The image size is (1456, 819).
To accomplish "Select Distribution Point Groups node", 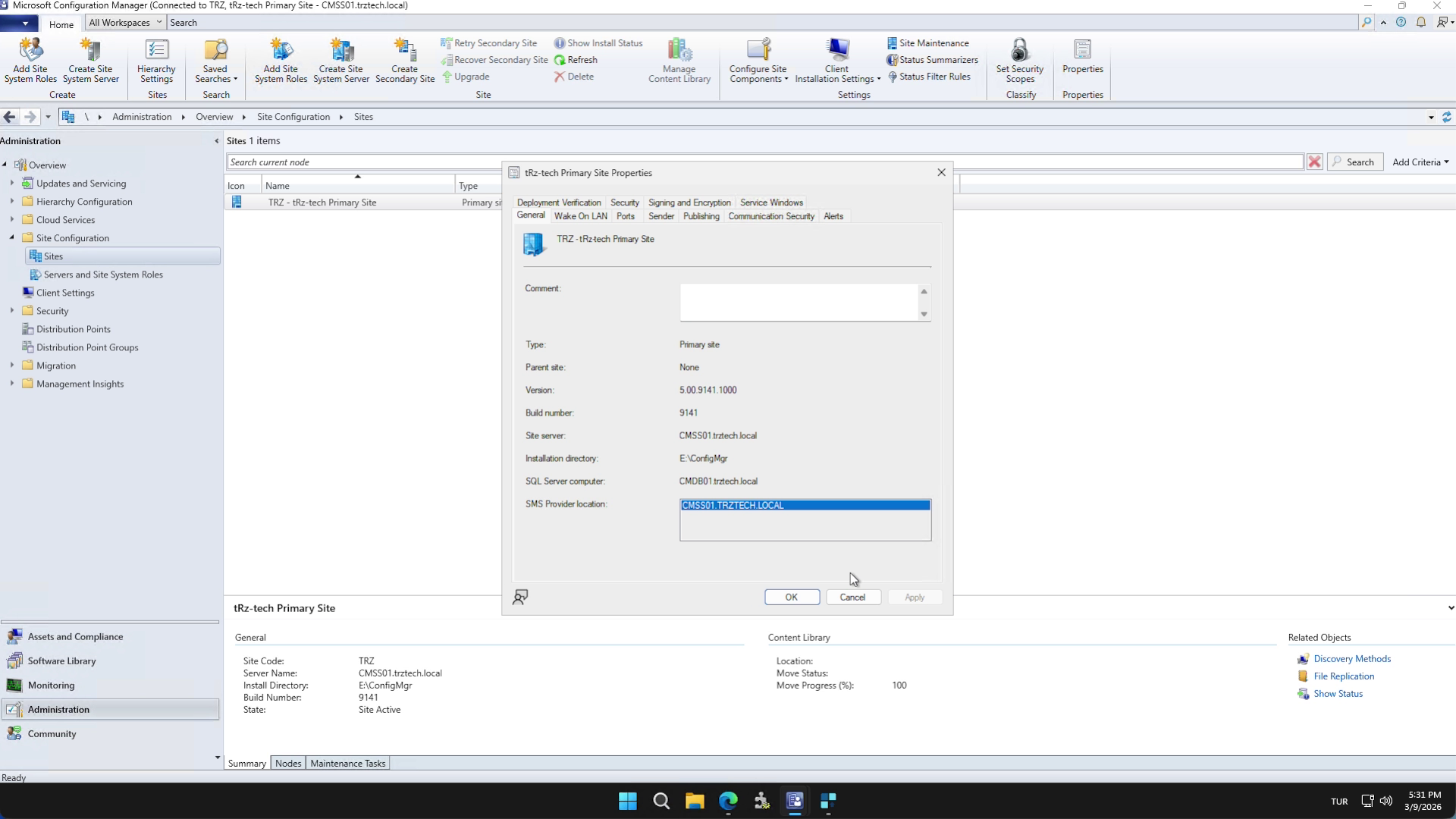I will pos(87,347).
